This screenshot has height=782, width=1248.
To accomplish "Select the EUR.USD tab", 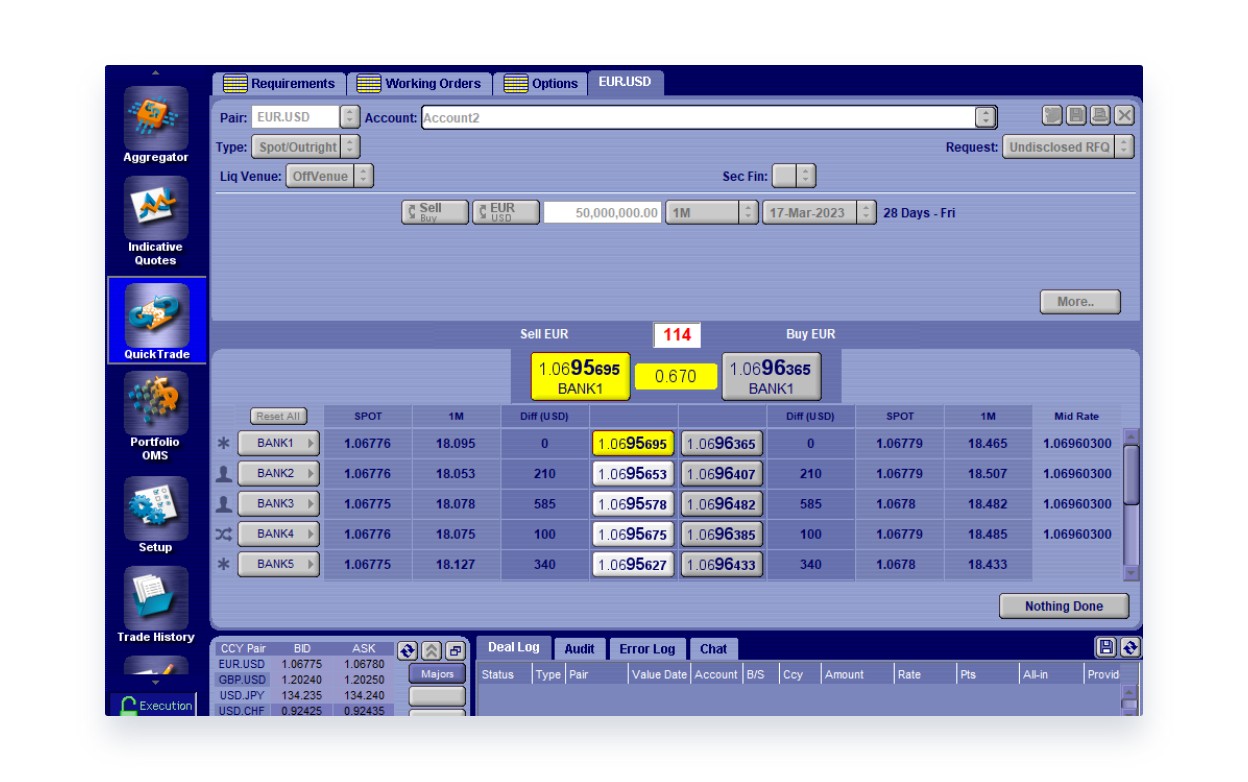I will tap(625, 83).
